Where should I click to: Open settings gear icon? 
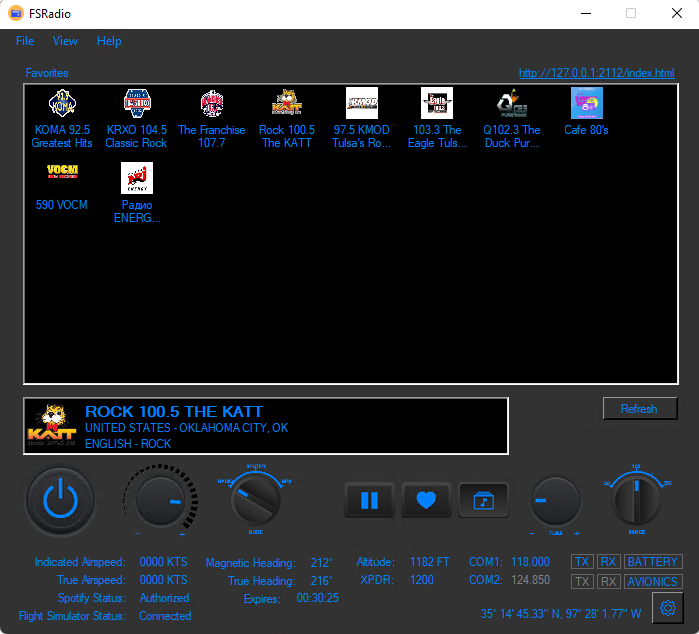(666, 608)
